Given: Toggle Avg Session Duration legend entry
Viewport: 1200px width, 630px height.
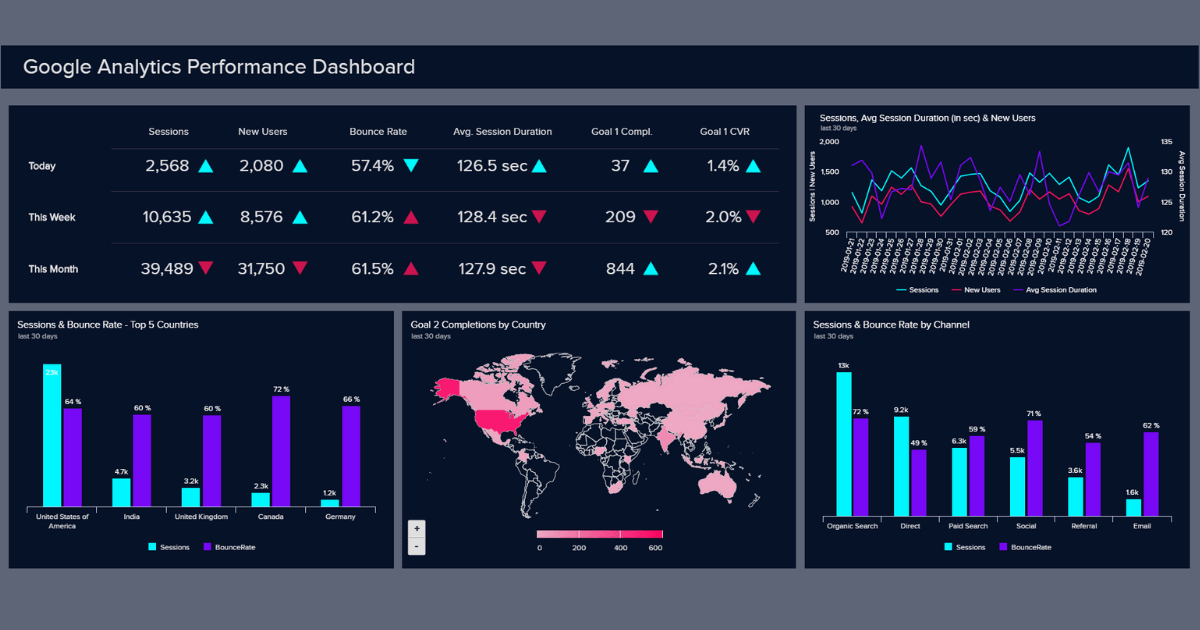Looking at the screenshot, I should [1057, 290].
